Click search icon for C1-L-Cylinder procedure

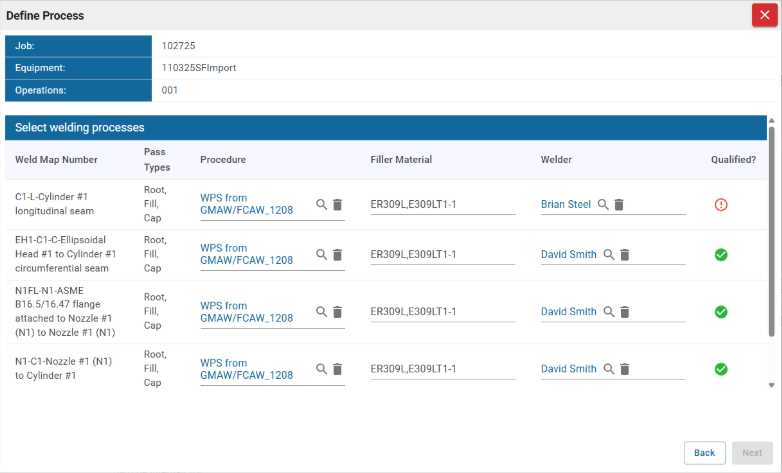point(321,204)
